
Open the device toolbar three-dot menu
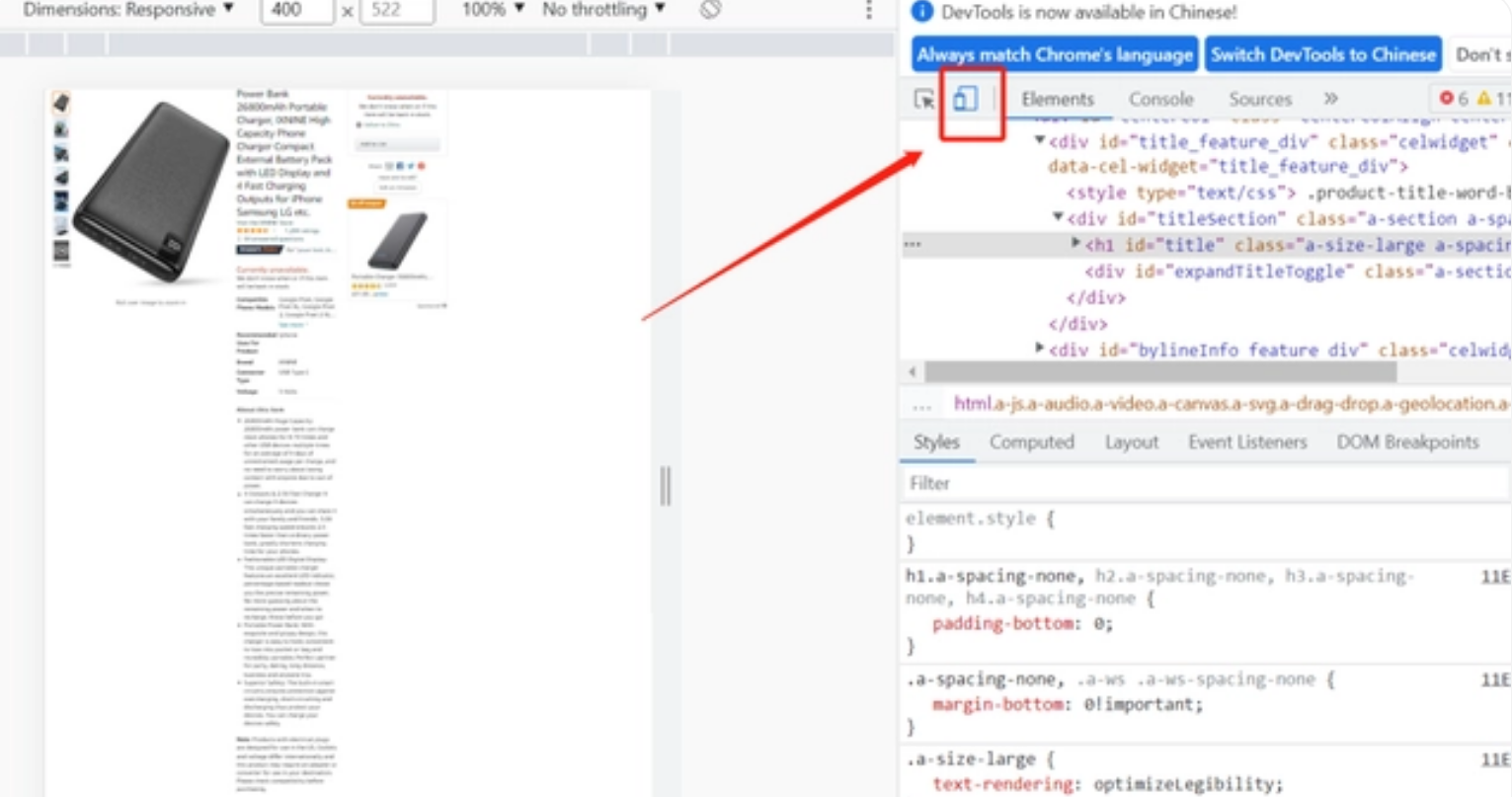[x=869, y=10]
